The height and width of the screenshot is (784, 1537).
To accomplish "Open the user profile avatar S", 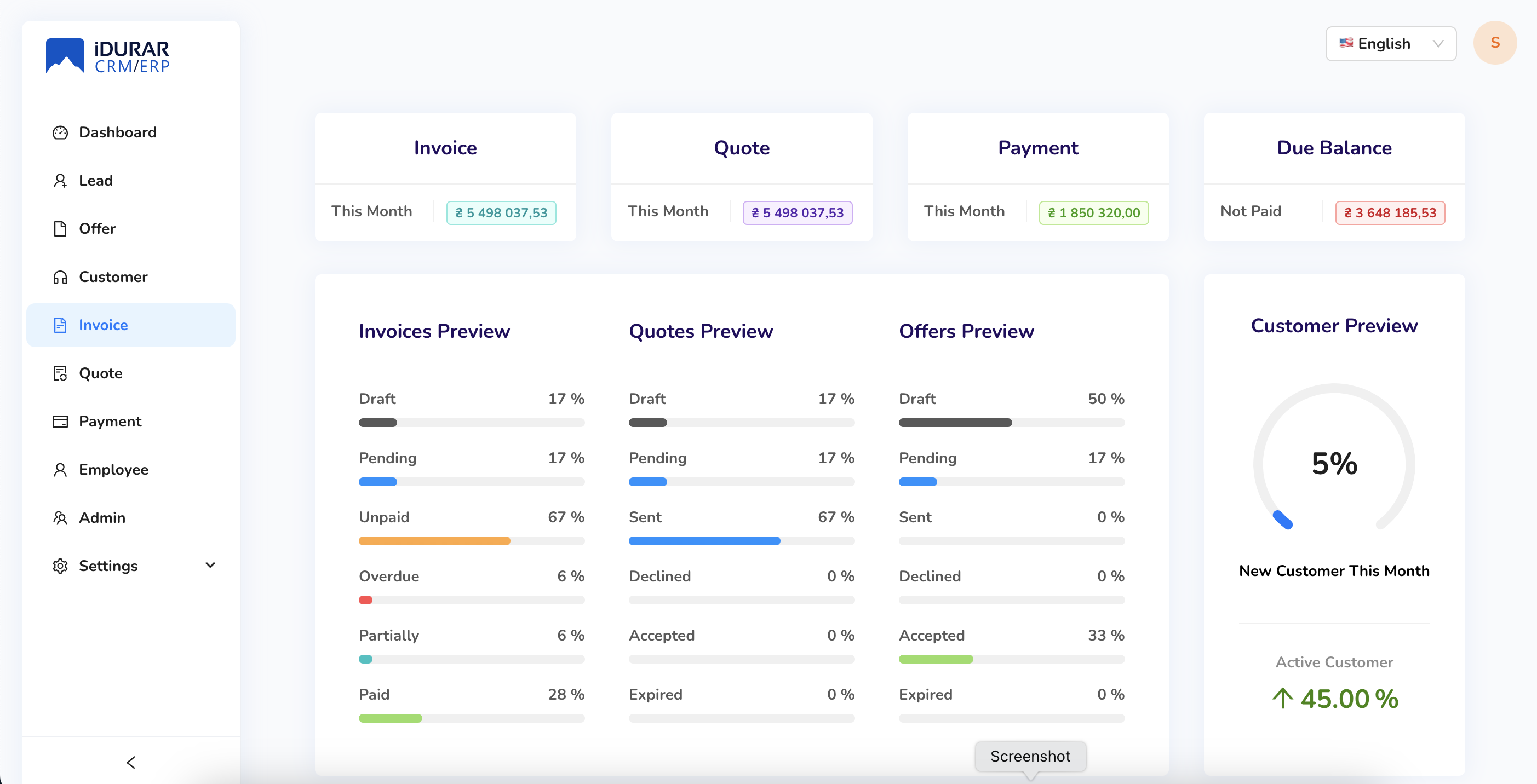I will click(x=1495, y=42).
